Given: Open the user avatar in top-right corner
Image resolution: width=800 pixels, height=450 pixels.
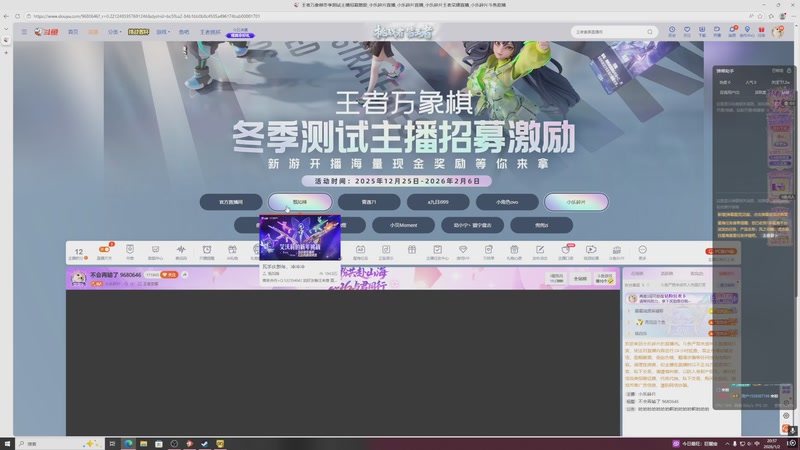Looking at the screenshot, I should [x=778, y=32].
